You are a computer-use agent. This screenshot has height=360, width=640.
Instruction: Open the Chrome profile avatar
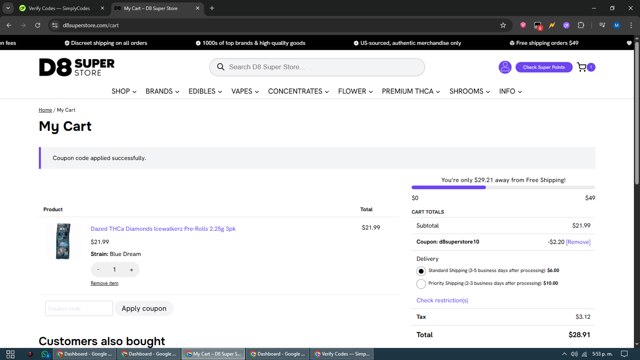point(617,25)
